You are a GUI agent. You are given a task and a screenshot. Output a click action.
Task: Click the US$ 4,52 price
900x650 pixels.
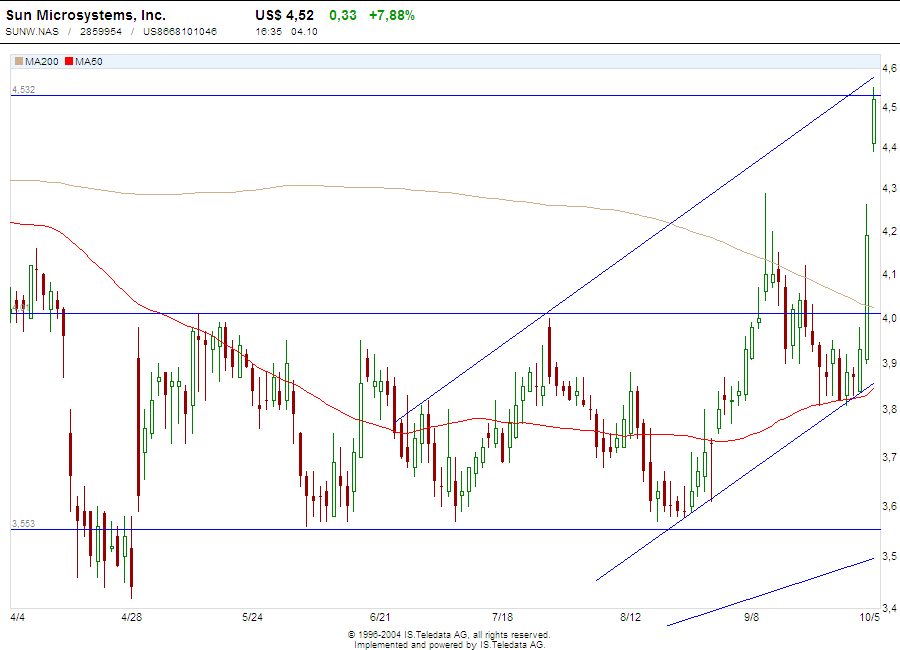click(285, 16)
